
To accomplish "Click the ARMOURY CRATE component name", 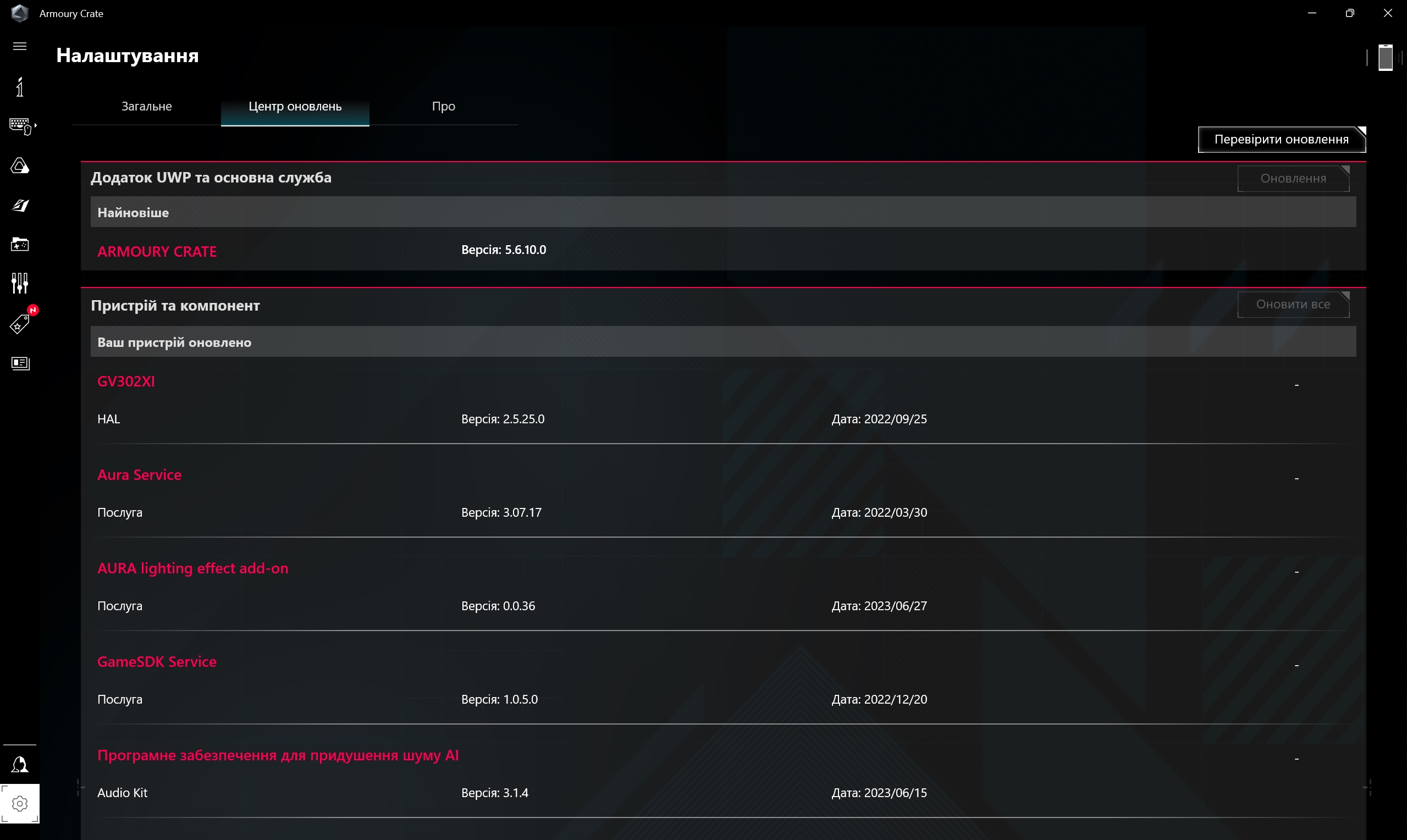I will tap(157, 251).
